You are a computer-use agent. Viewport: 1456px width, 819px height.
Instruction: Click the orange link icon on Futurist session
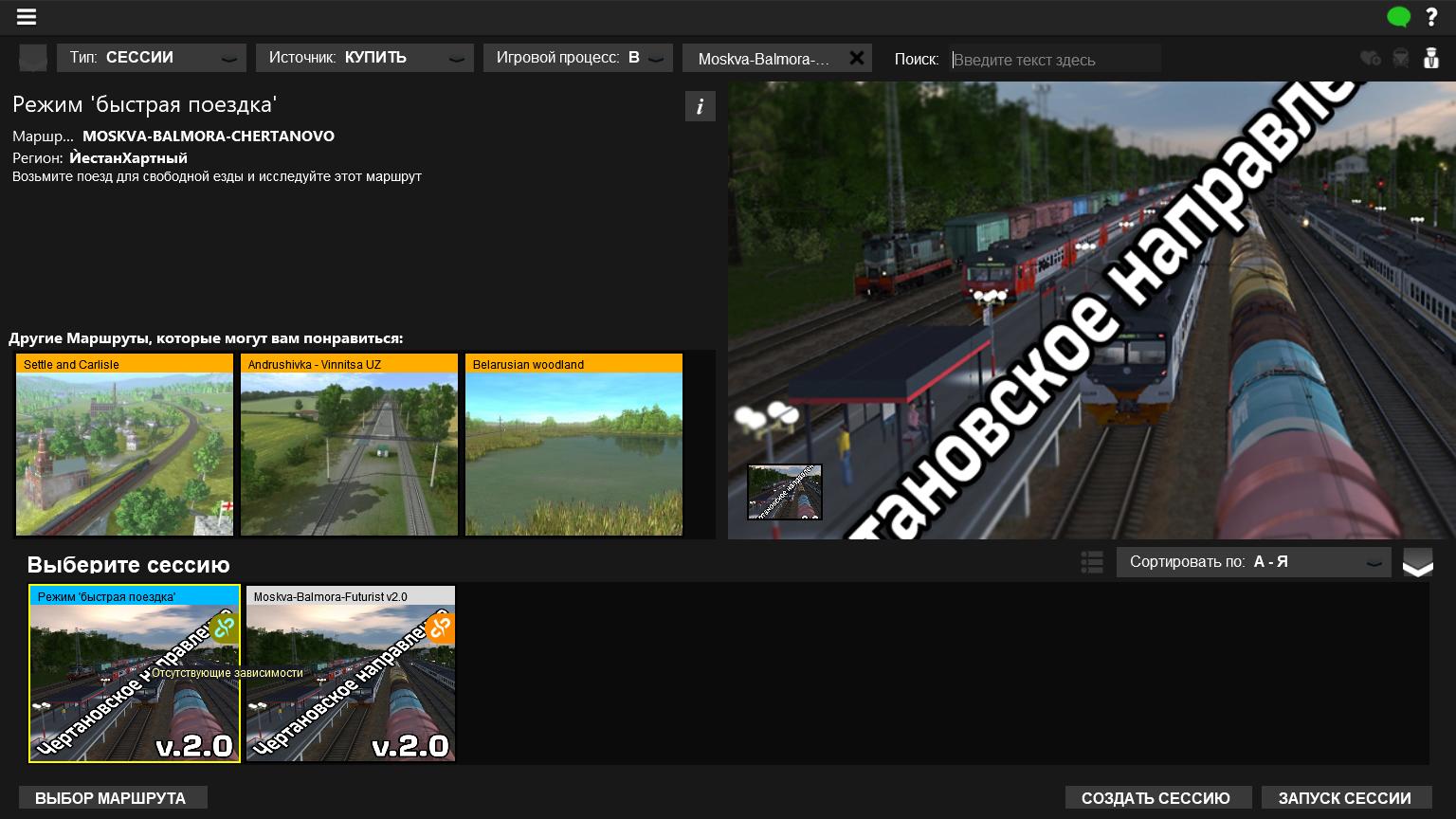[x=440, y=627]
